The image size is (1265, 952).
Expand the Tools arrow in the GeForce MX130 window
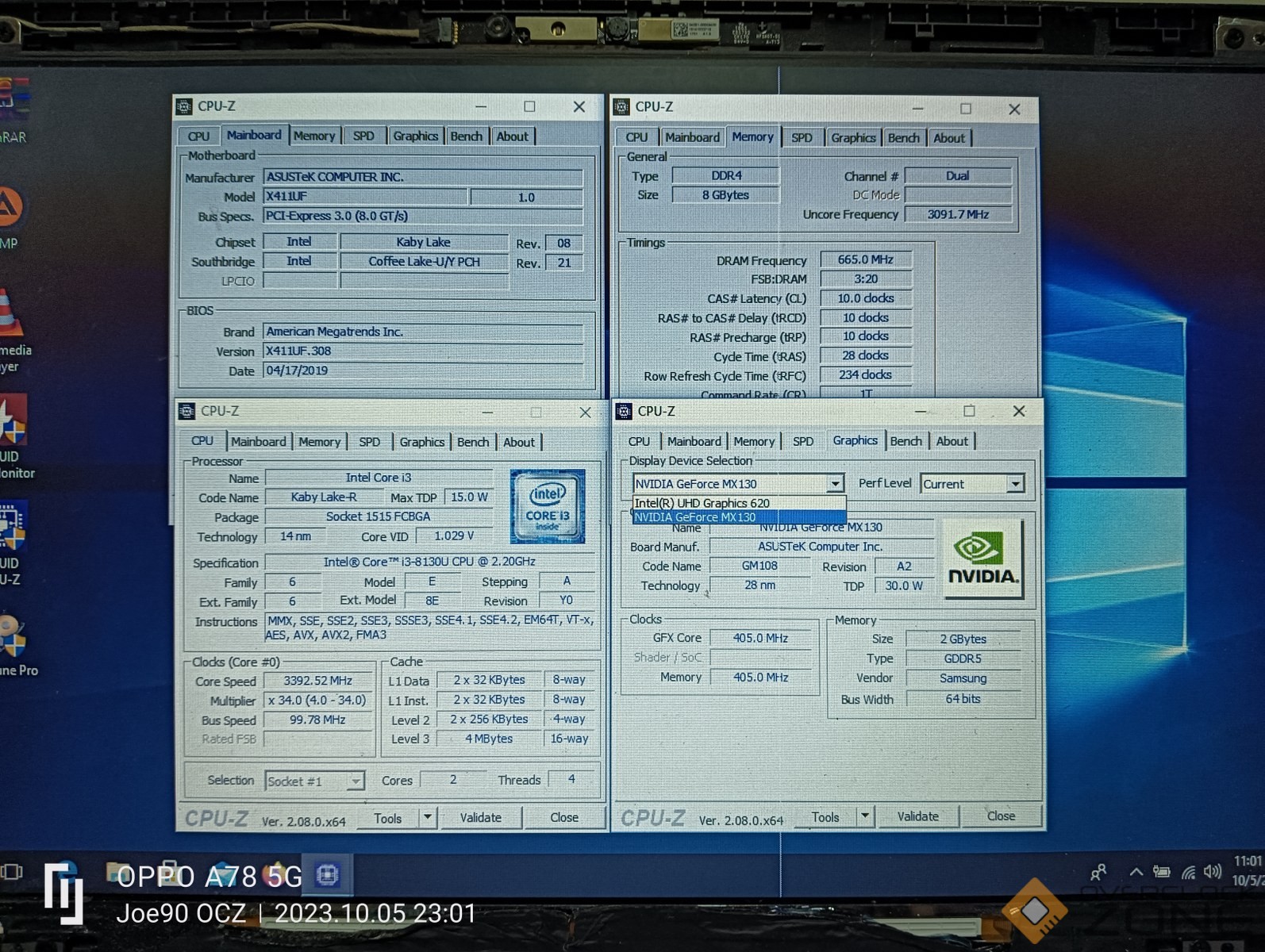click(x=864, y=816)
